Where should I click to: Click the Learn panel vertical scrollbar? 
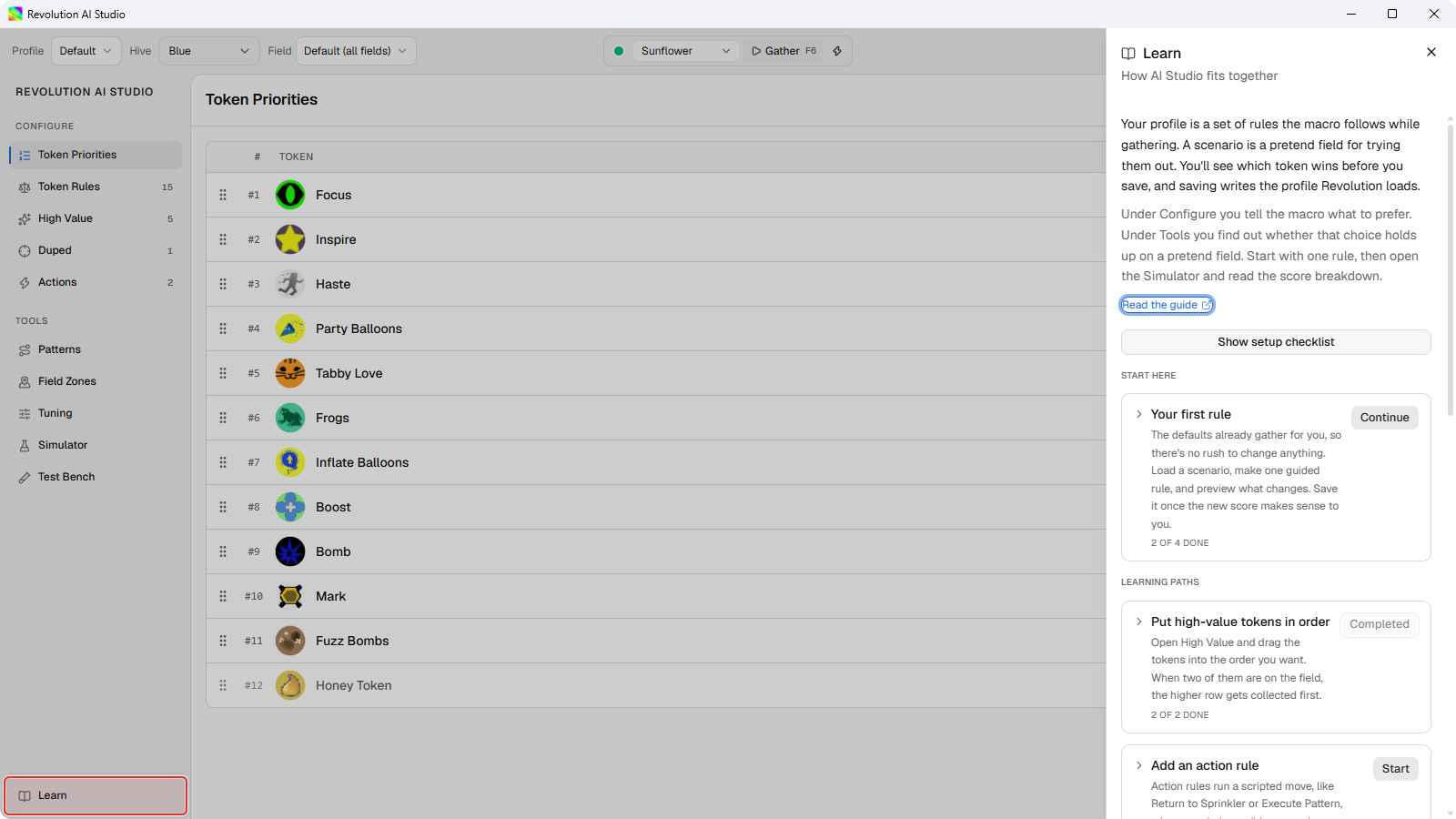(x=1450, y=269)
